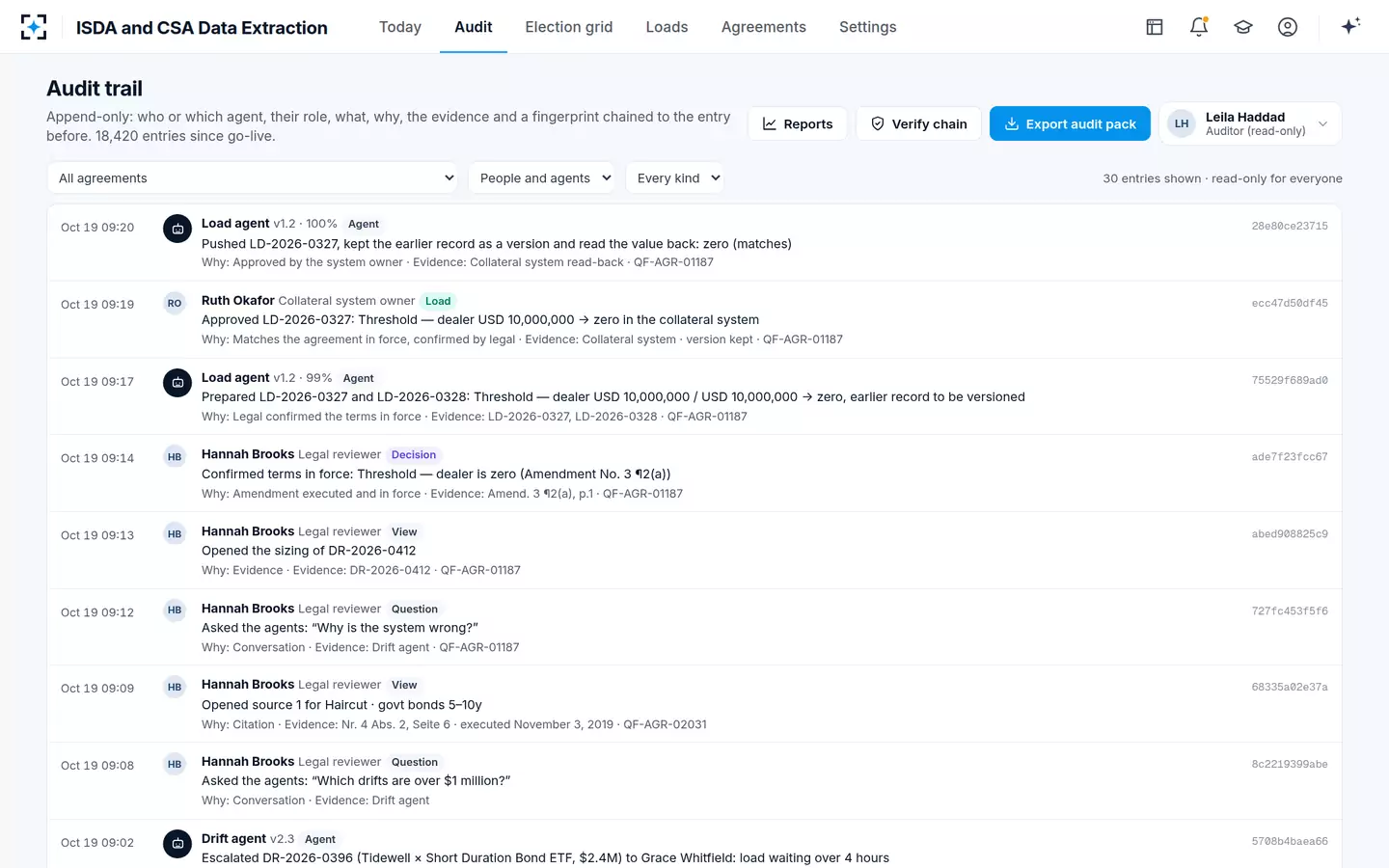
Task: Click "Opened the sizing of DR-2026-0412"
Action: pos(309,551)
